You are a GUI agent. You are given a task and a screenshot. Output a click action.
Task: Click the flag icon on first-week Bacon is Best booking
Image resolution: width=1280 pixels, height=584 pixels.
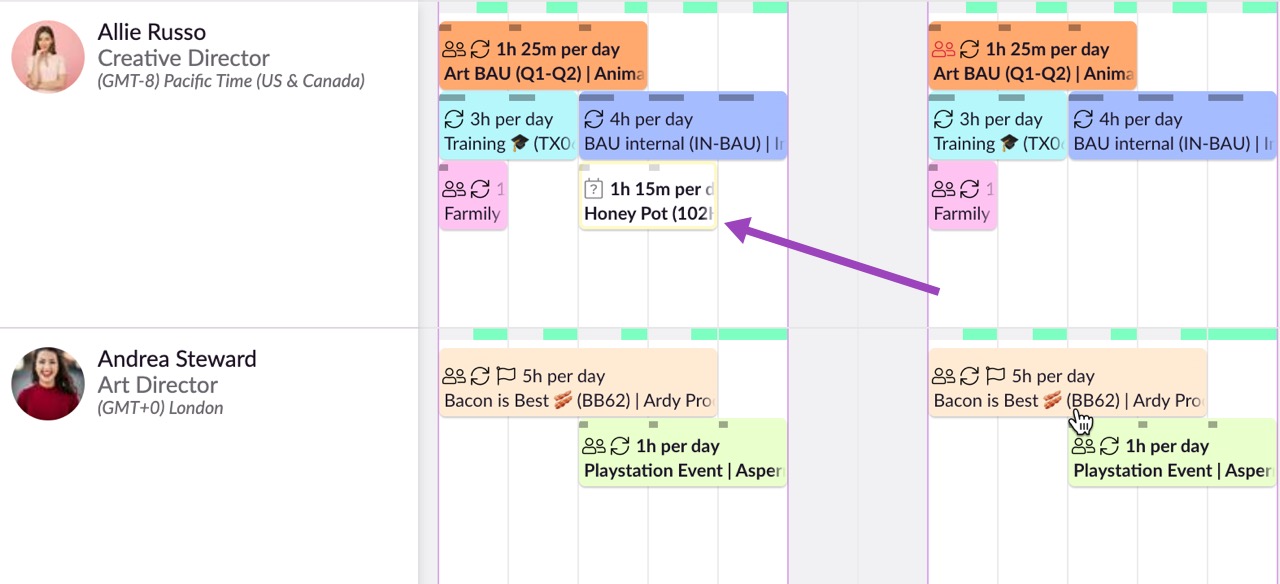click(506, 376)
